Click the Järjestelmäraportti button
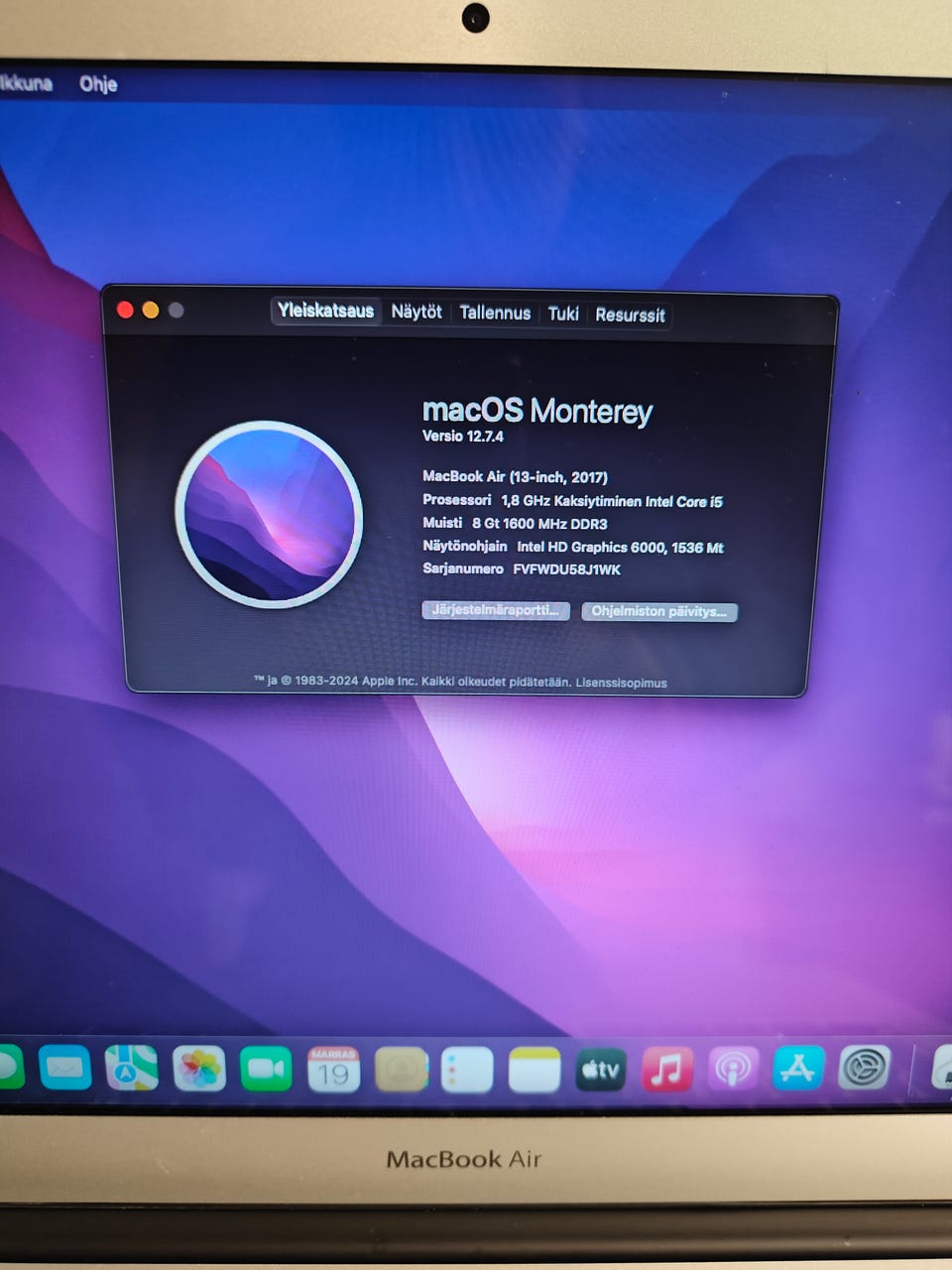Image resolution: width=952 pixels, height=1270 pixels. [x=496, y=610]
